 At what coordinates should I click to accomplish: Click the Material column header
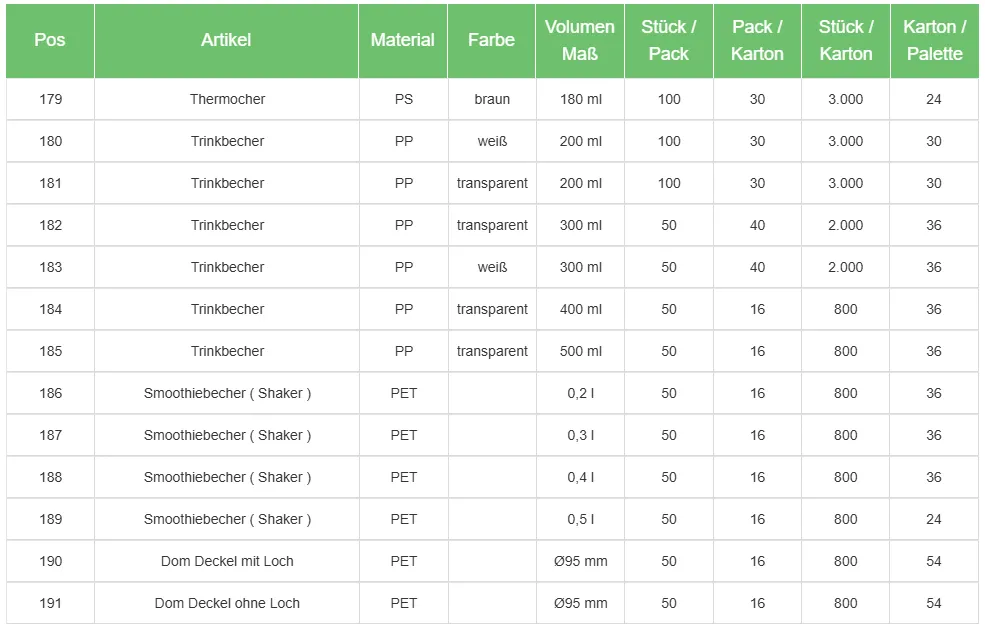pos(403,40)
